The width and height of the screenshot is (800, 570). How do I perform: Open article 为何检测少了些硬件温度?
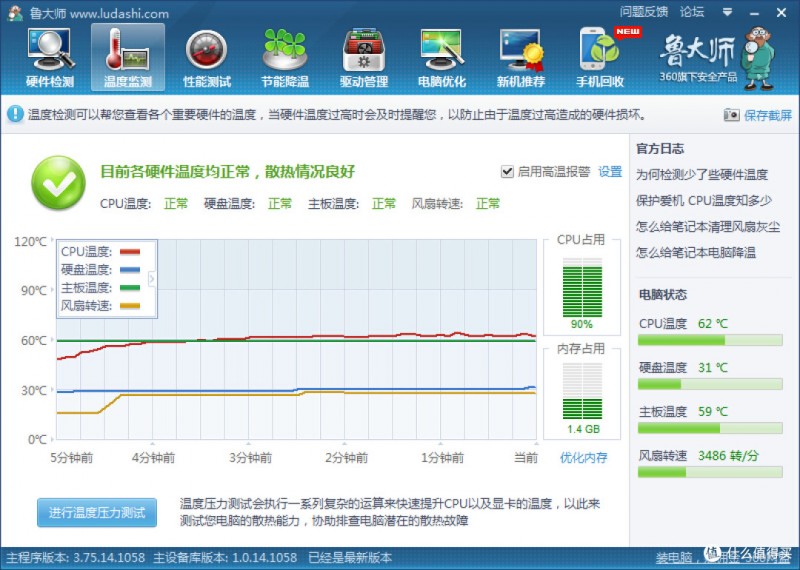(702, 175)
